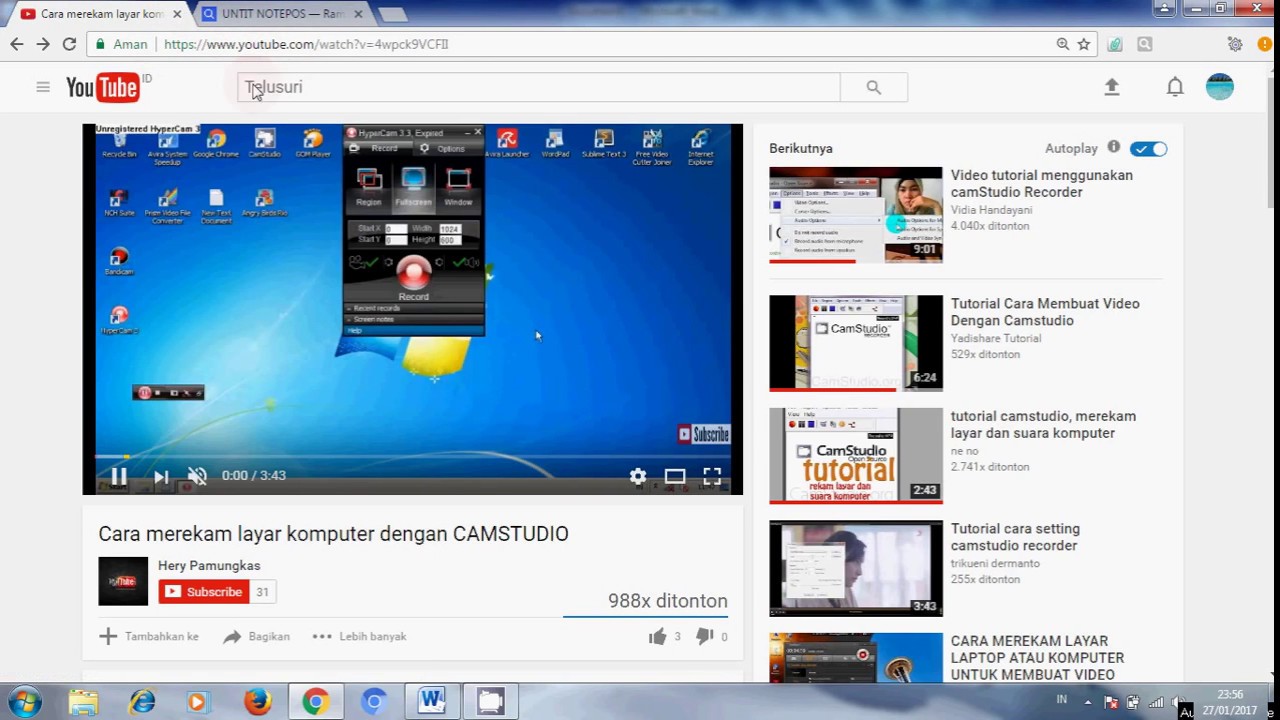
Task: Enter fullscreen in the player
Action: point(712,476)
